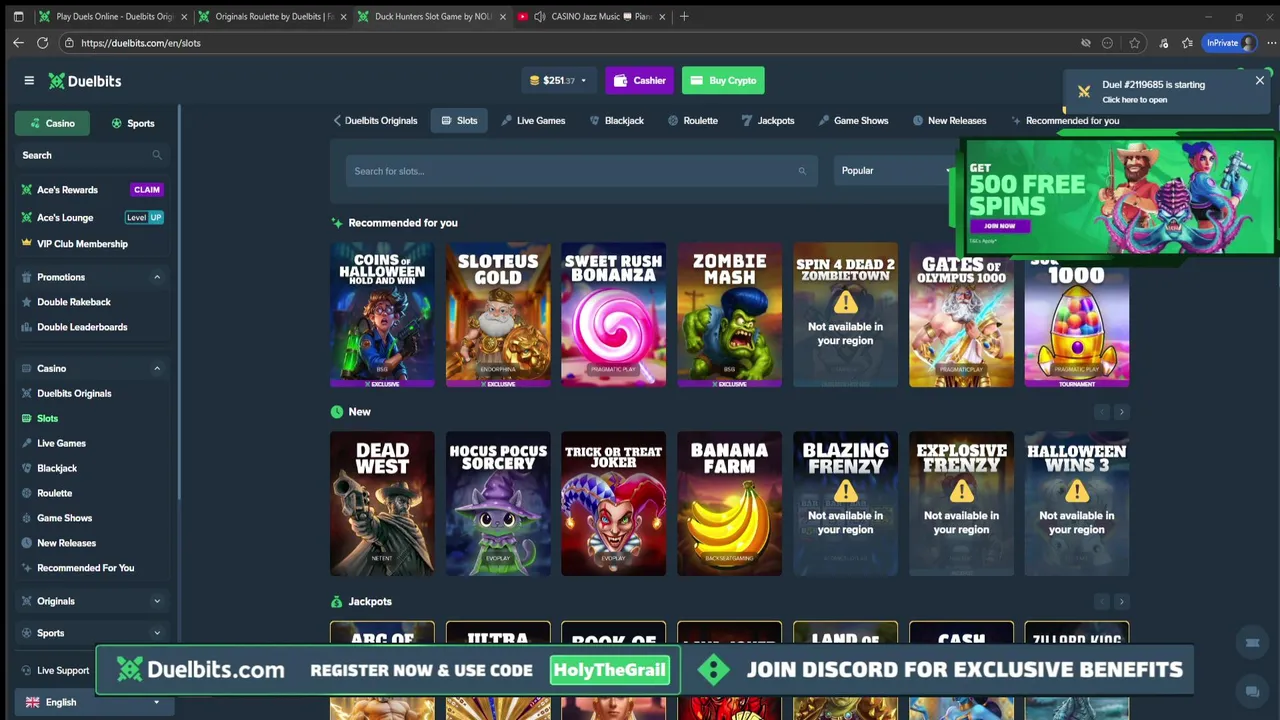Switch to Originals Roulette browser tab

pos(271,16)
